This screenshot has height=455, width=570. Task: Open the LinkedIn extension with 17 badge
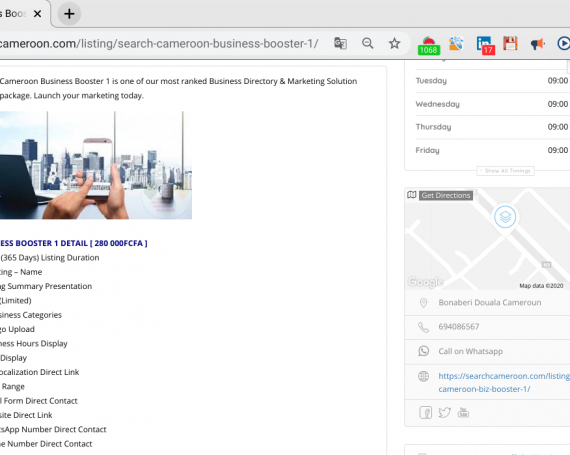point(485,45)
